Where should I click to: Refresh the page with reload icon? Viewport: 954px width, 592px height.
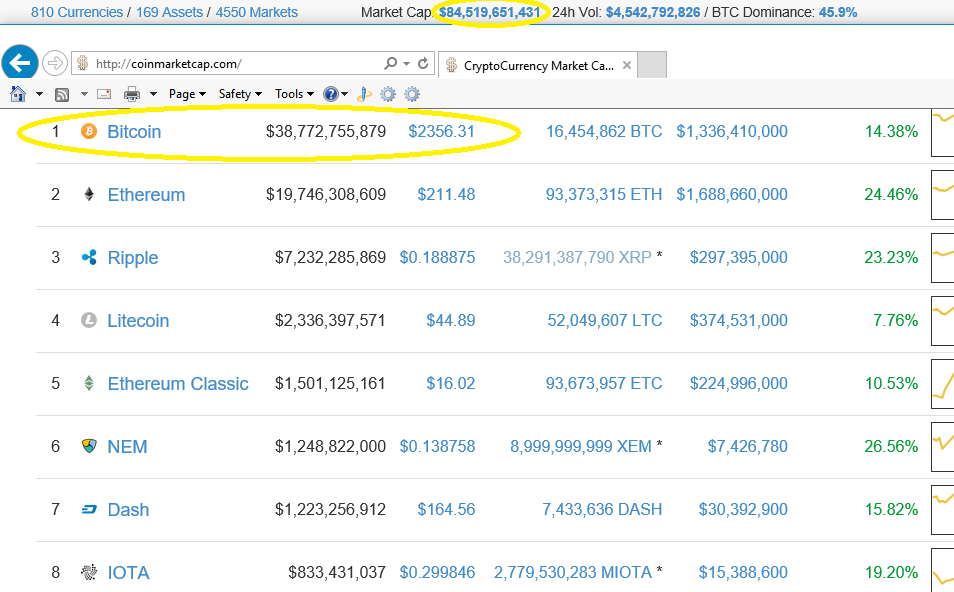click(423, 63)
